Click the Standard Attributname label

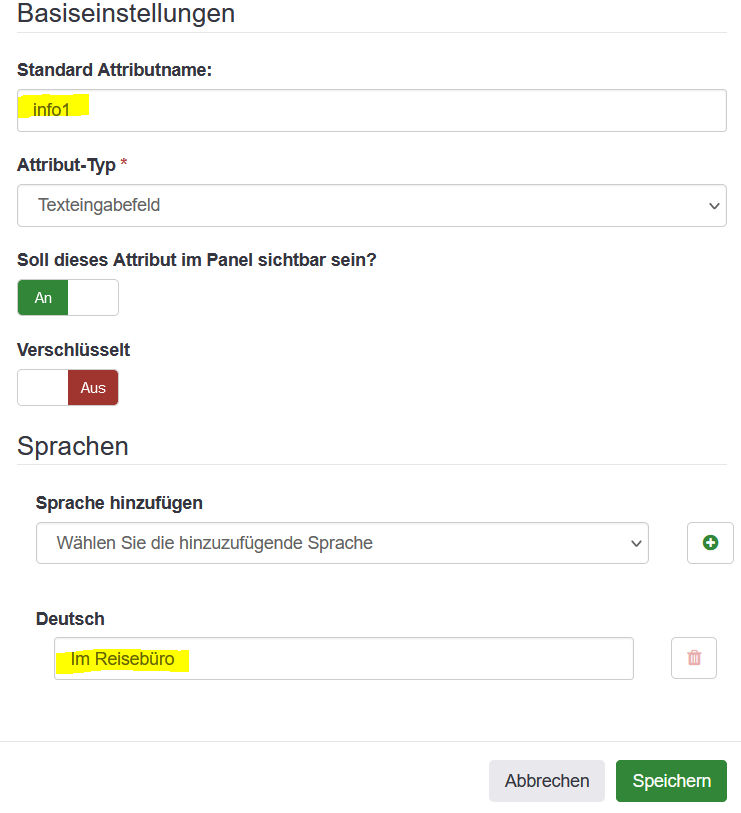[115, 70]
